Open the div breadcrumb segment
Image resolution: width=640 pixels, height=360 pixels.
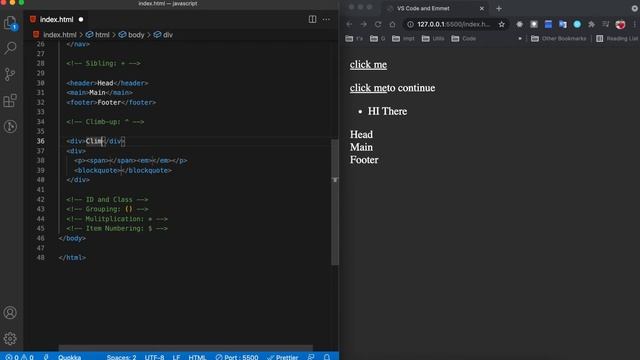pyautogui.click(x=163, y=35)
